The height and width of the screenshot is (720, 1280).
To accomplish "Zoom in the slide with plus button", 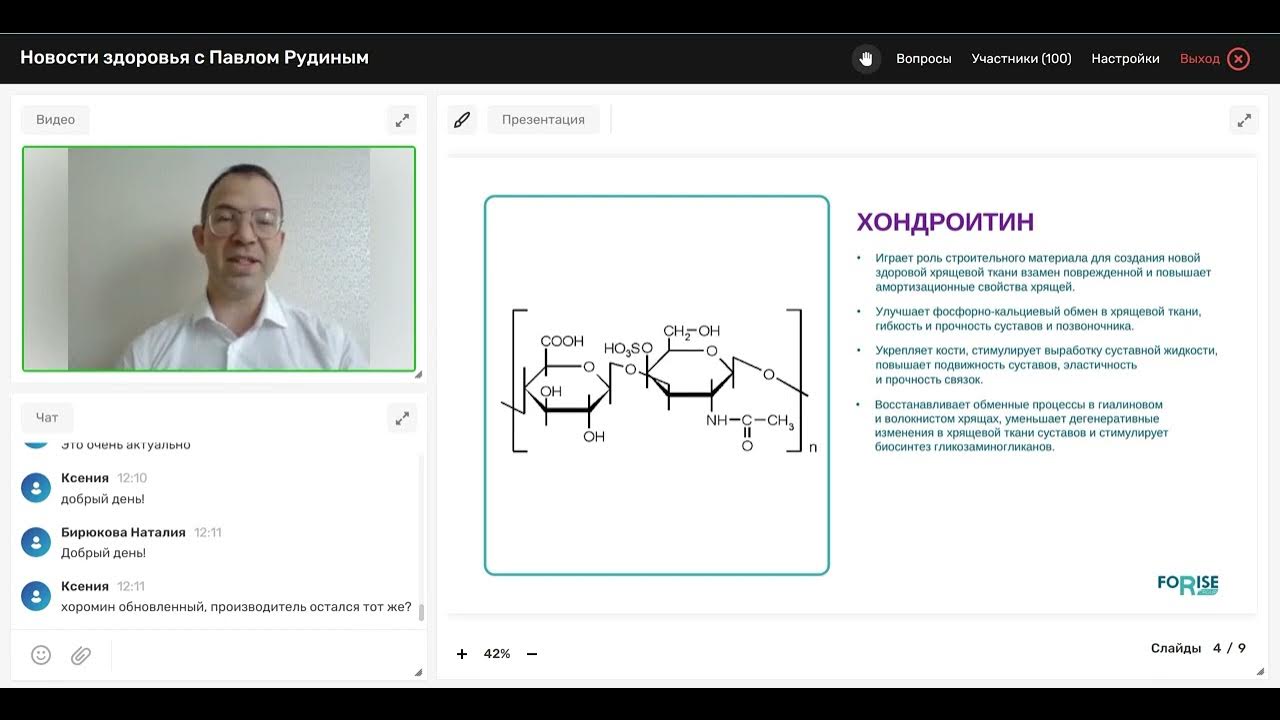I will coord(462,654).
